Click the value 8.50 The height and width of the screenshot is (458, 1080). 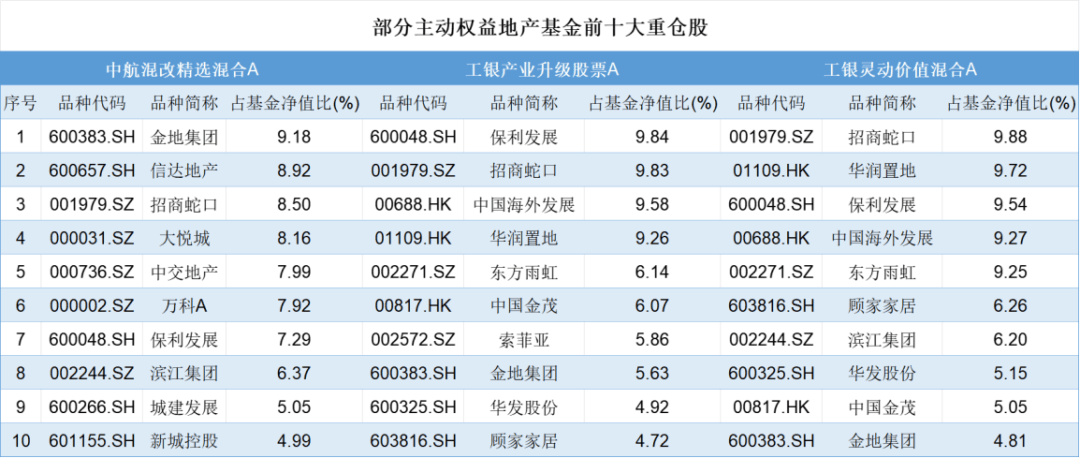(x=293, y=205)
